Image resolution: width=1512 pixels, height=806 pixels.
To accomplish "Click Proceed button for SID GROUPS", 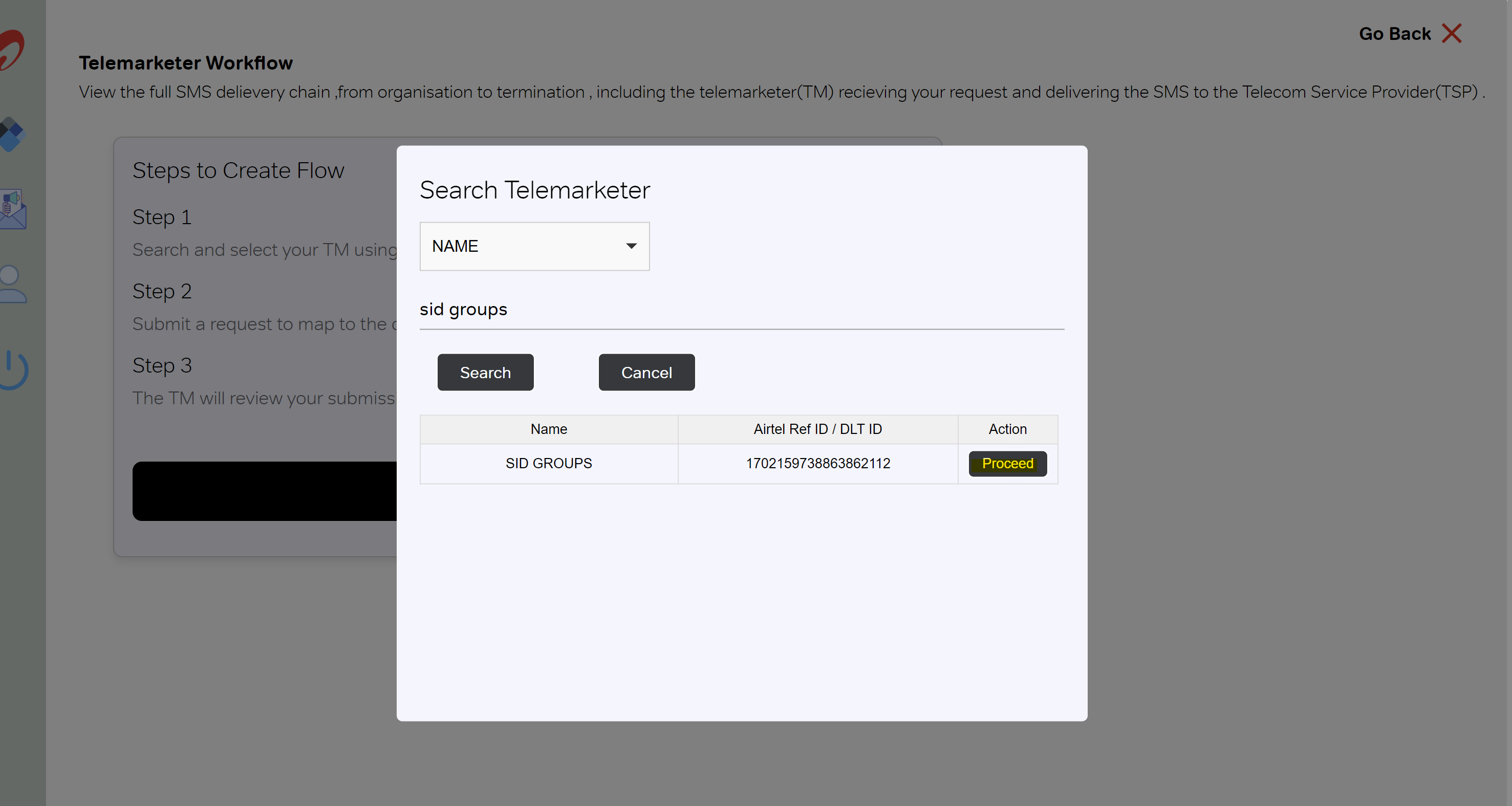I will 1007,463.
